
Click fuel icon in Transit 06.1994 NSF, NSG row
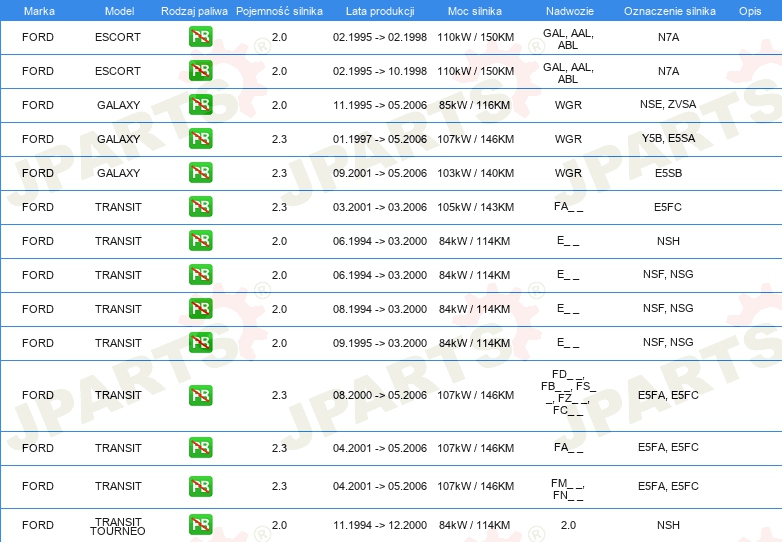click(x=200, y=275)
